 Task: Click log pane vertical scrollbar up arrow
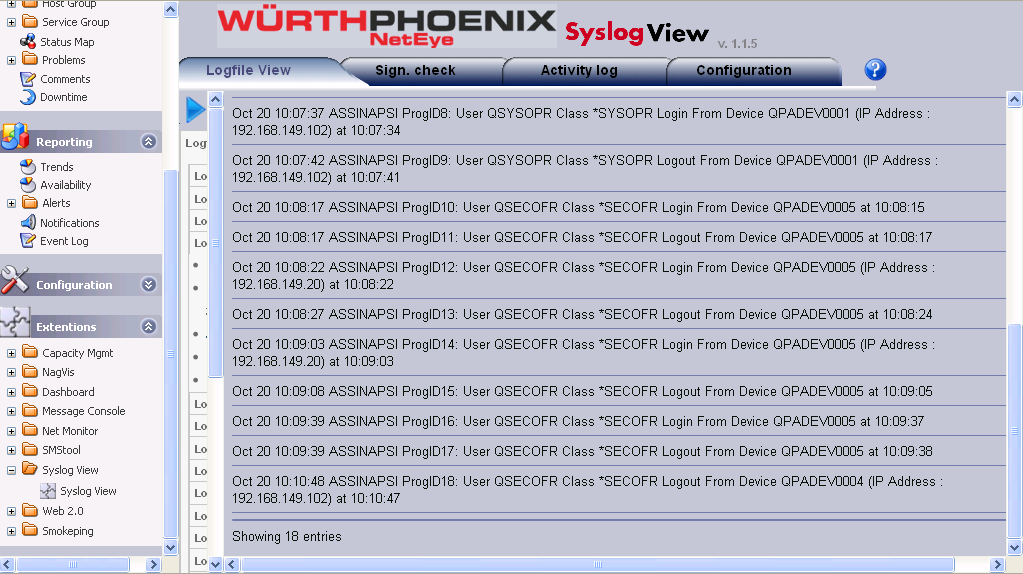click(1014, 99)
